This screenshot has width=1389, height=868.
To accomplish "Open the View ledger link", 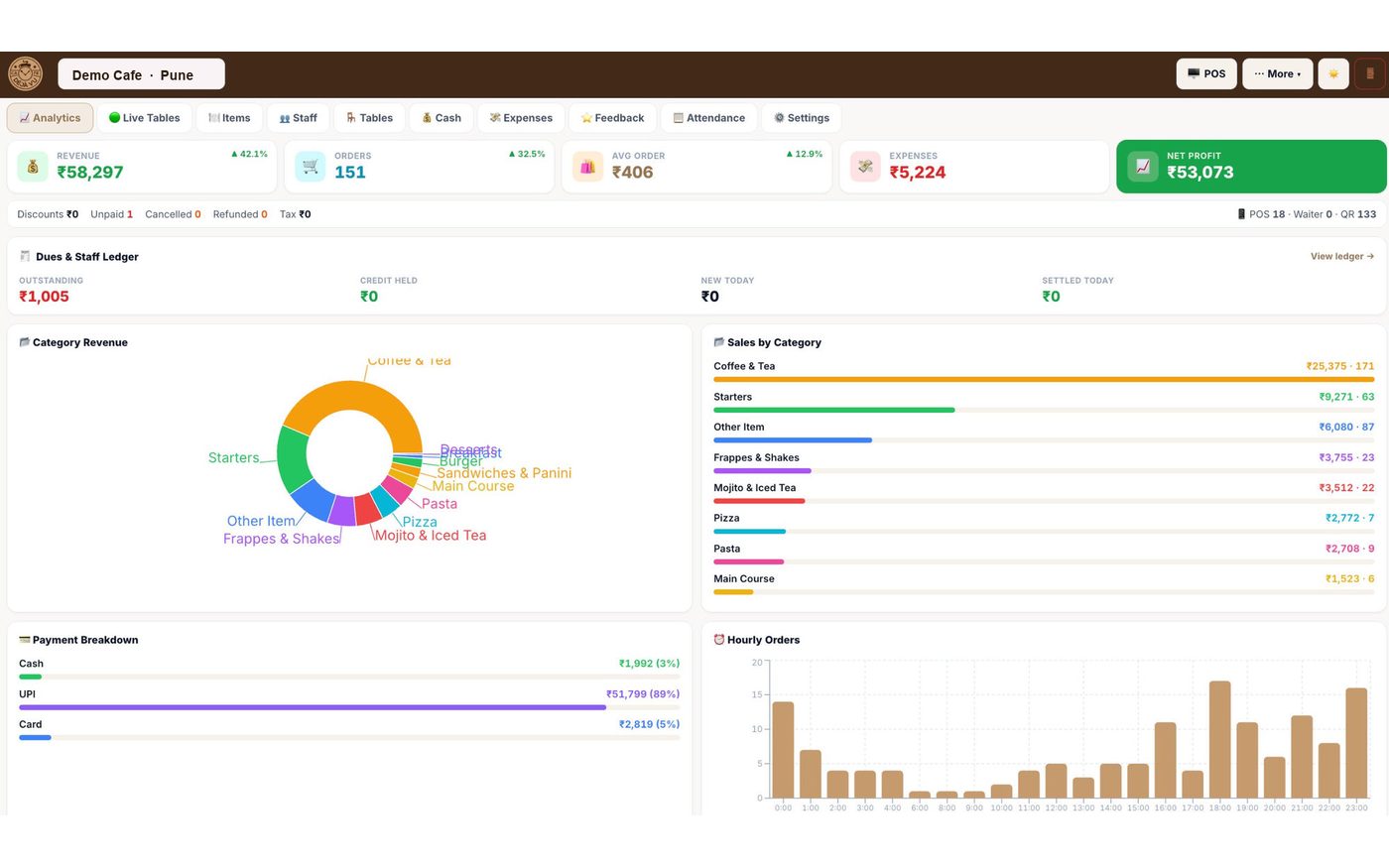I will (1342, 256).
